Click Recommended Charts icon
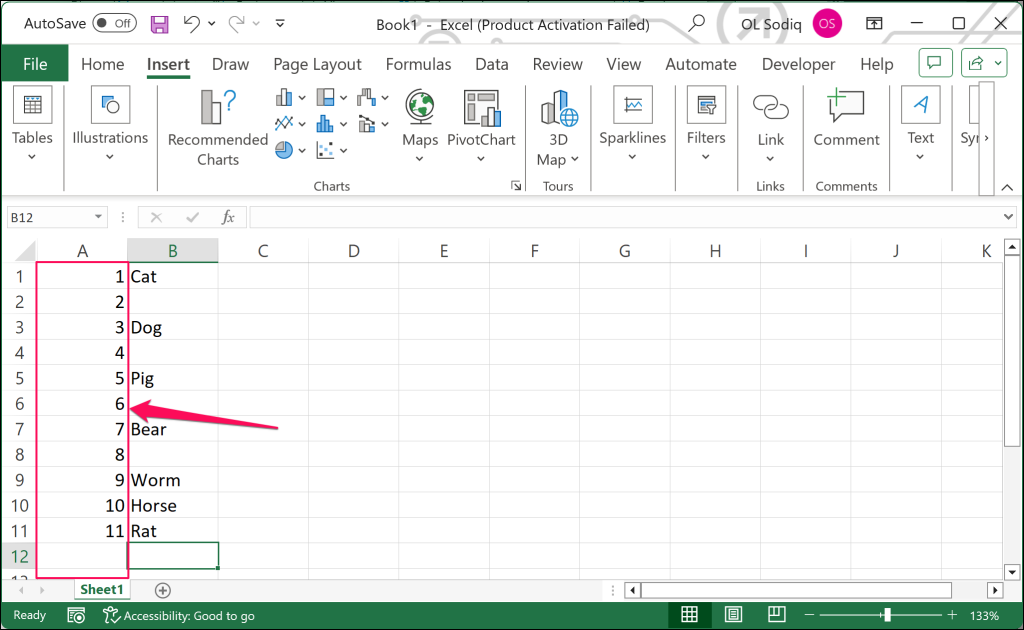 (x=218, y=106)
